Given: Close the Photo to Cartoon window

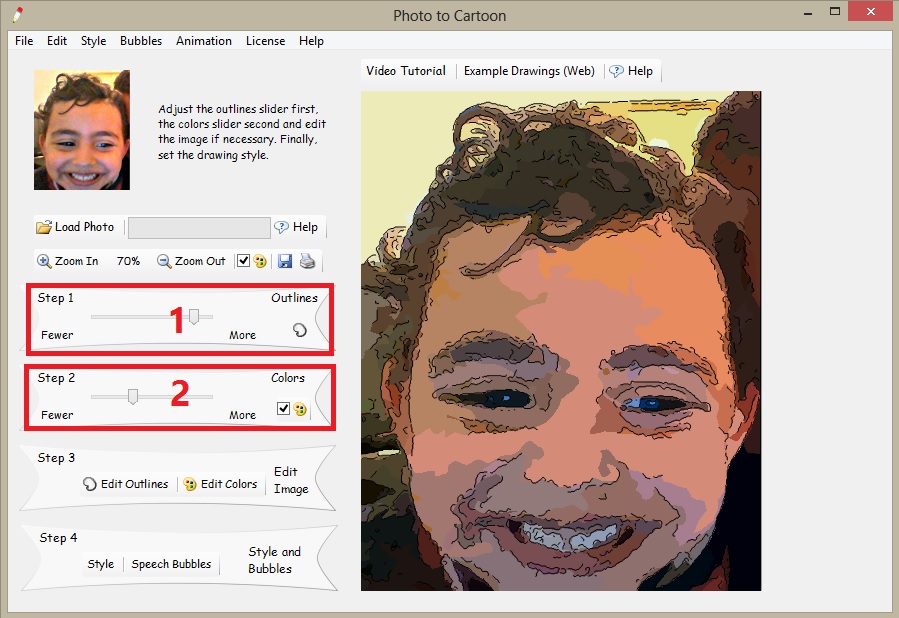Looking at the screenshot, I should [x=871, y=11].
